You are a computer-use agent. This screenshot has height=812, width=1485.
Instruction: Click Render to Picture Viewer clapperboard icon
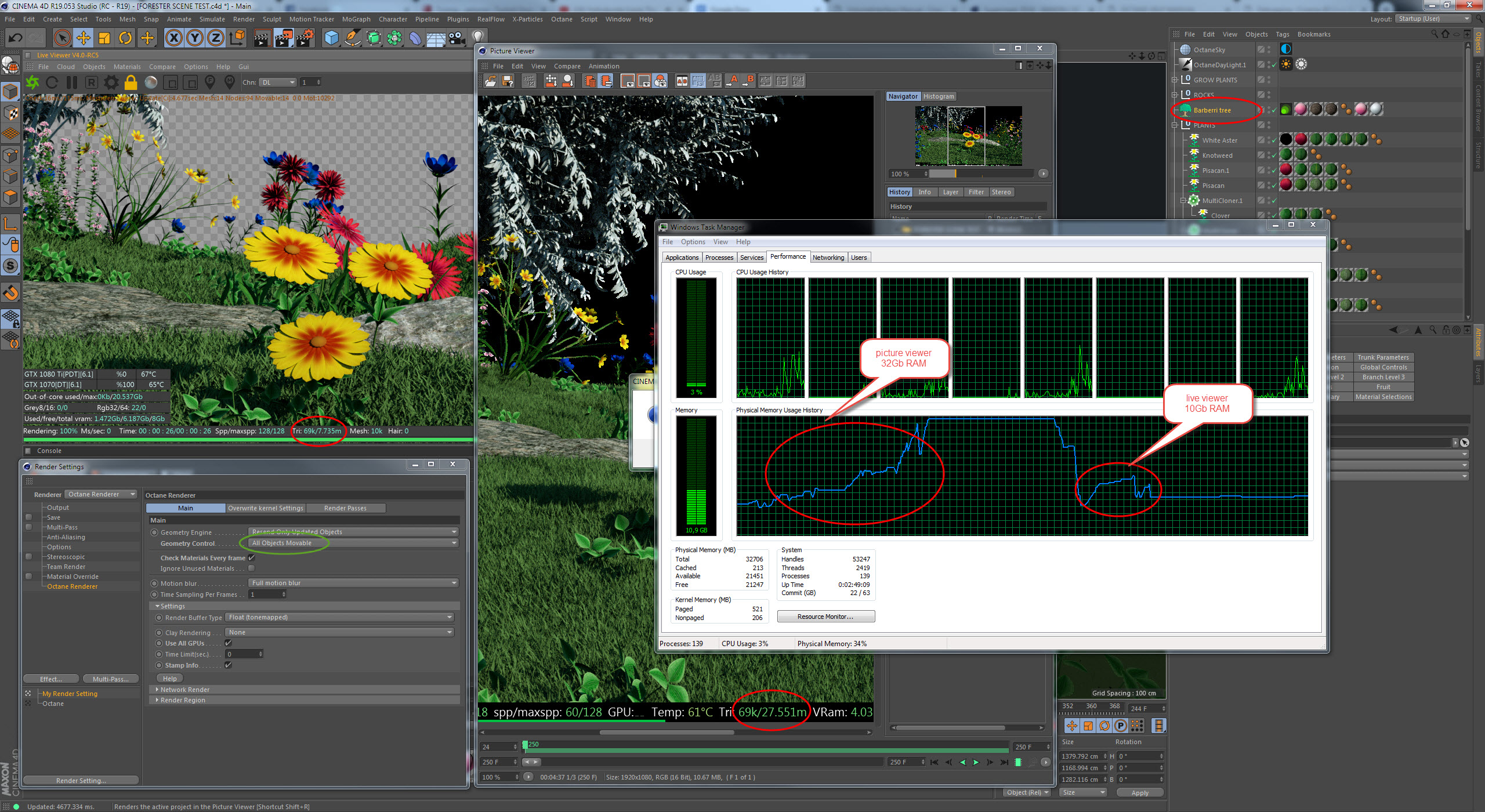coord(284,38)
